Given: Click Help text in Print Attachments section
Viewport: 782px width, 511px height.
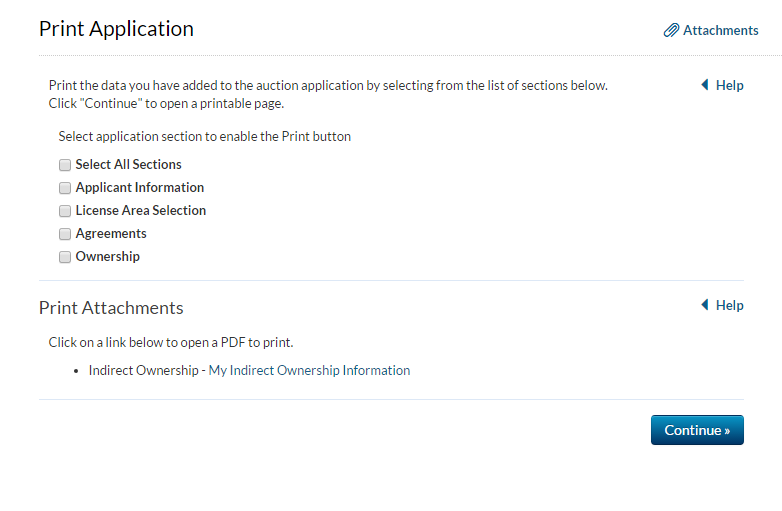Looking at the screenshot, I should [x=729, y=306].
